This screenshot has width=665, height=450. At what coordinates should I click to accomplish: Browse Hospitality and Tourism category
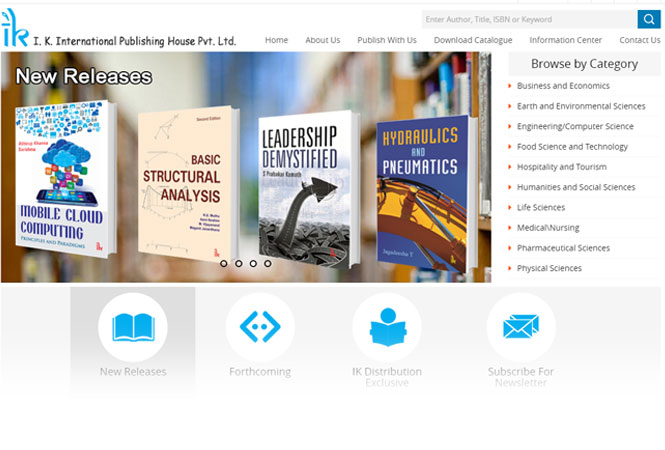point(562,167)
